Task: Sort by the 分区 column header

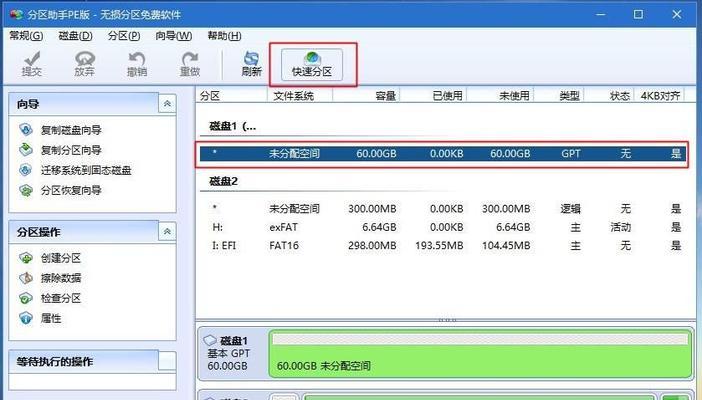Action: 231,95
